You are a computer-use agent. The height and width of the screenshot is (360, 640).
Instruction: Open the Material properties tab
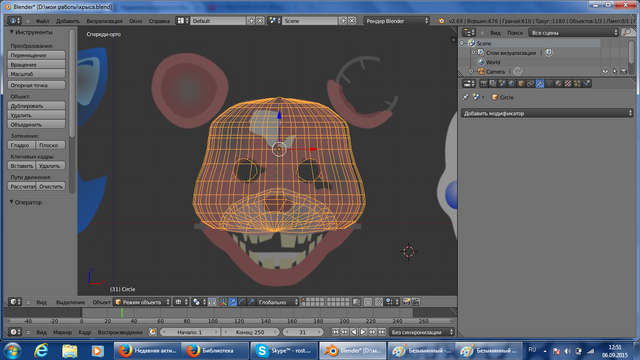coord(558,84)
